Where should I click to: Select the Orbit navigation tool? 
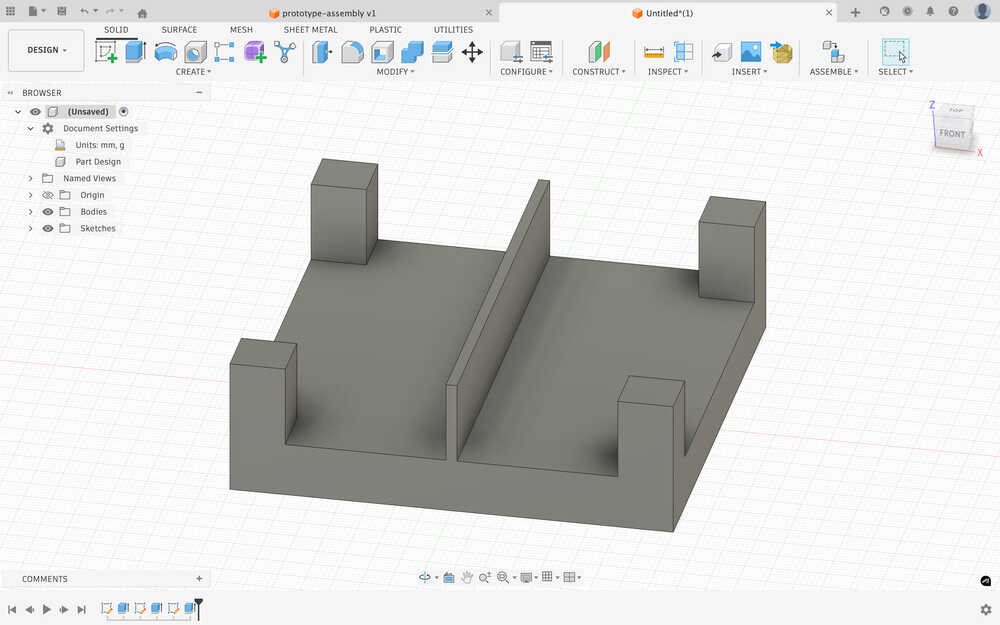pos(425,577)
